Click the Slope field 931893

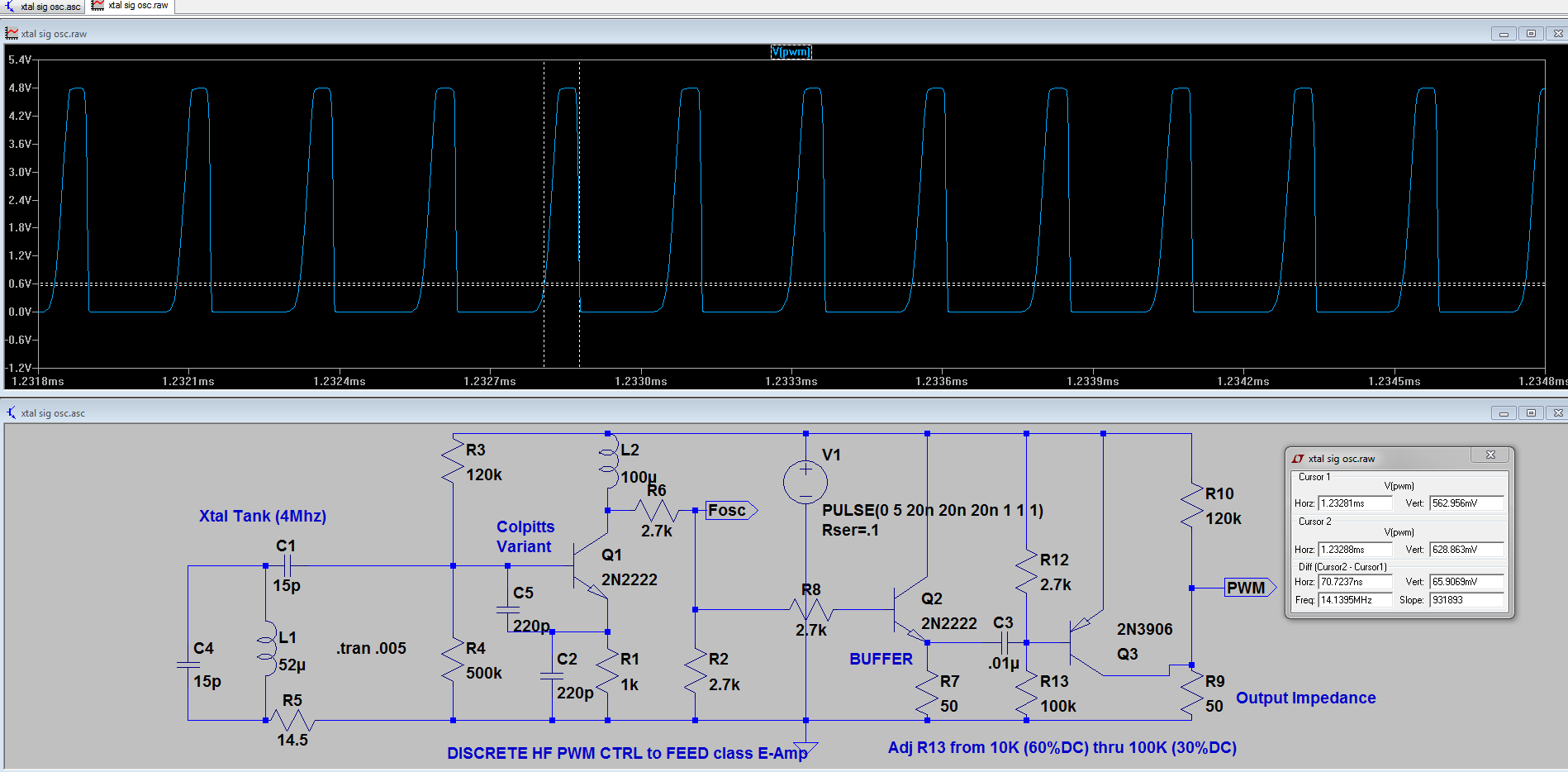click(x=1466, y=600)
